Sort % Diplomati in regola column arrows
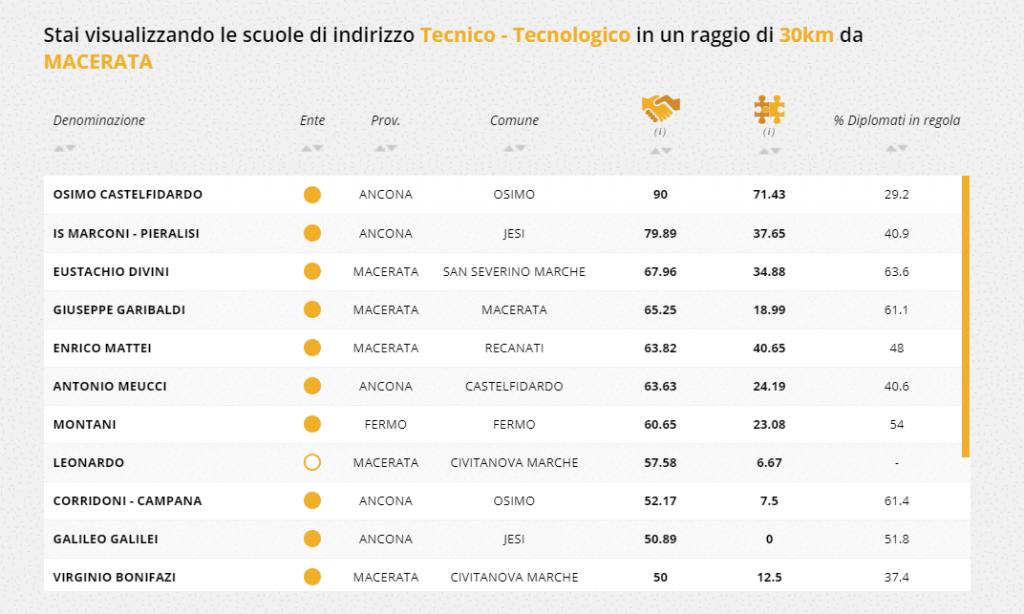 click(897, 148)
